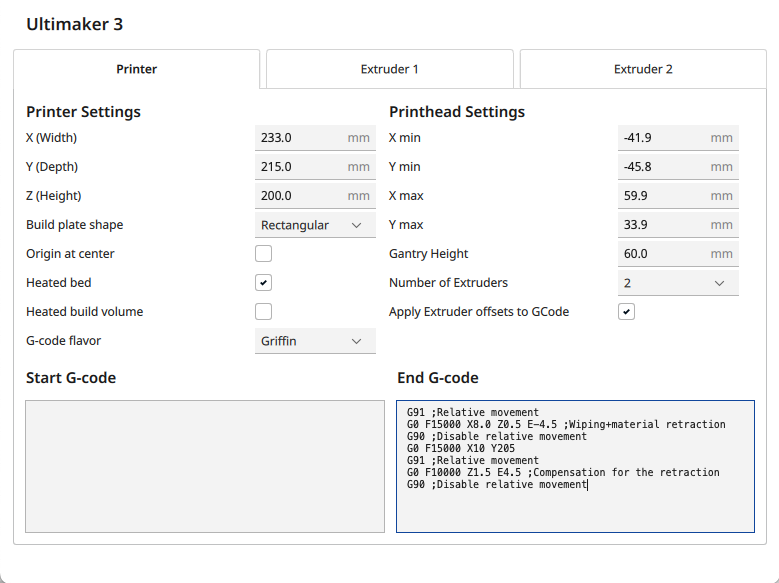Click the X (Width) input field
Screen dimensions: 779x583
click(300, 138)
